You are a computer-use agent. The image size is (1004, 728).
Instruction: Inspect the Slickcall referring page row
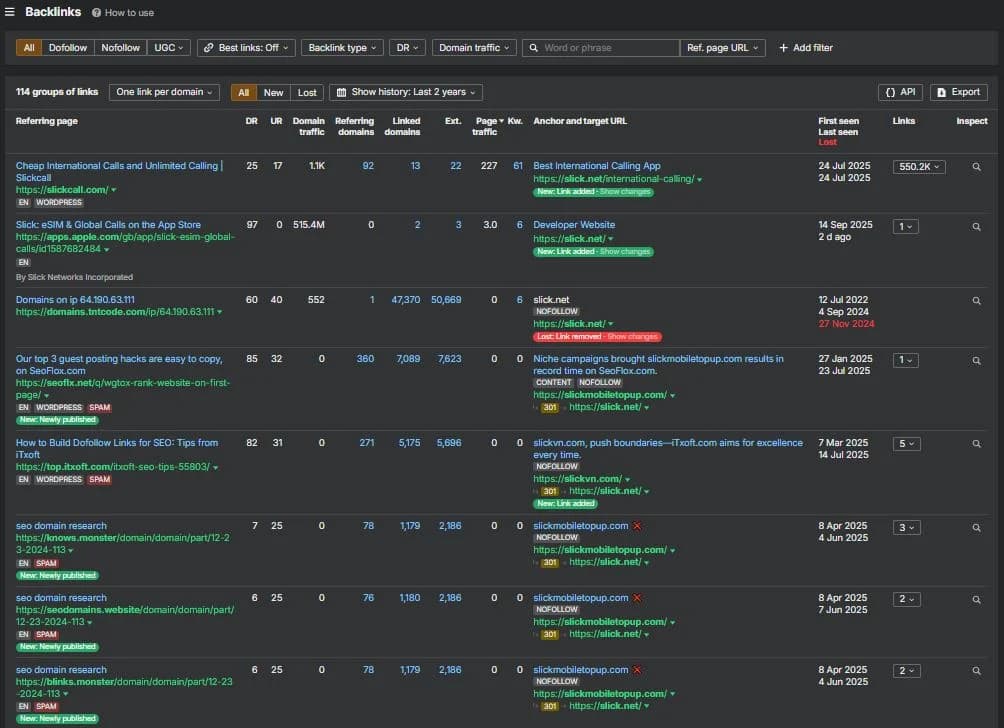pos(976,167)
